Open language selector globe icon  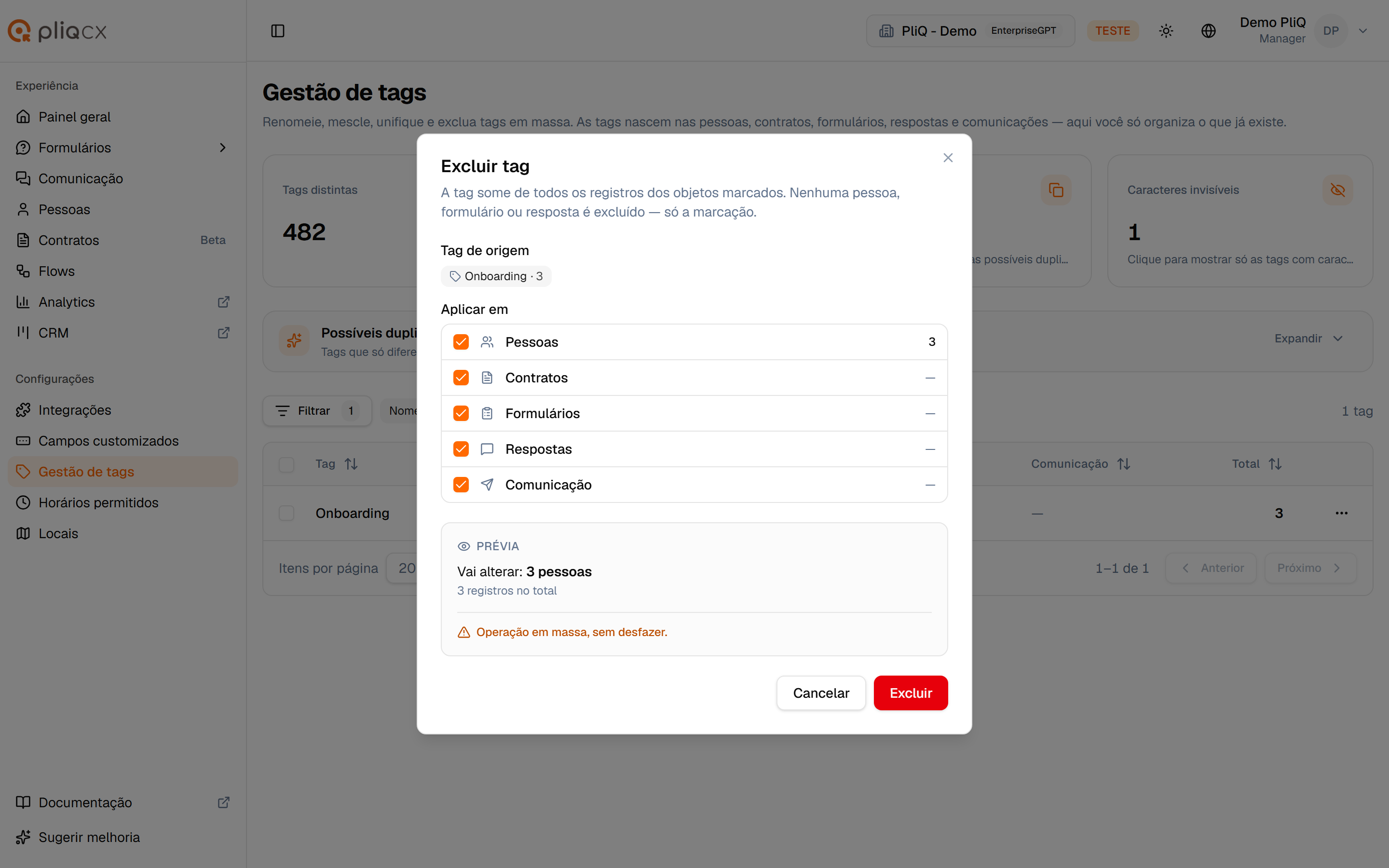(1208, 31)
